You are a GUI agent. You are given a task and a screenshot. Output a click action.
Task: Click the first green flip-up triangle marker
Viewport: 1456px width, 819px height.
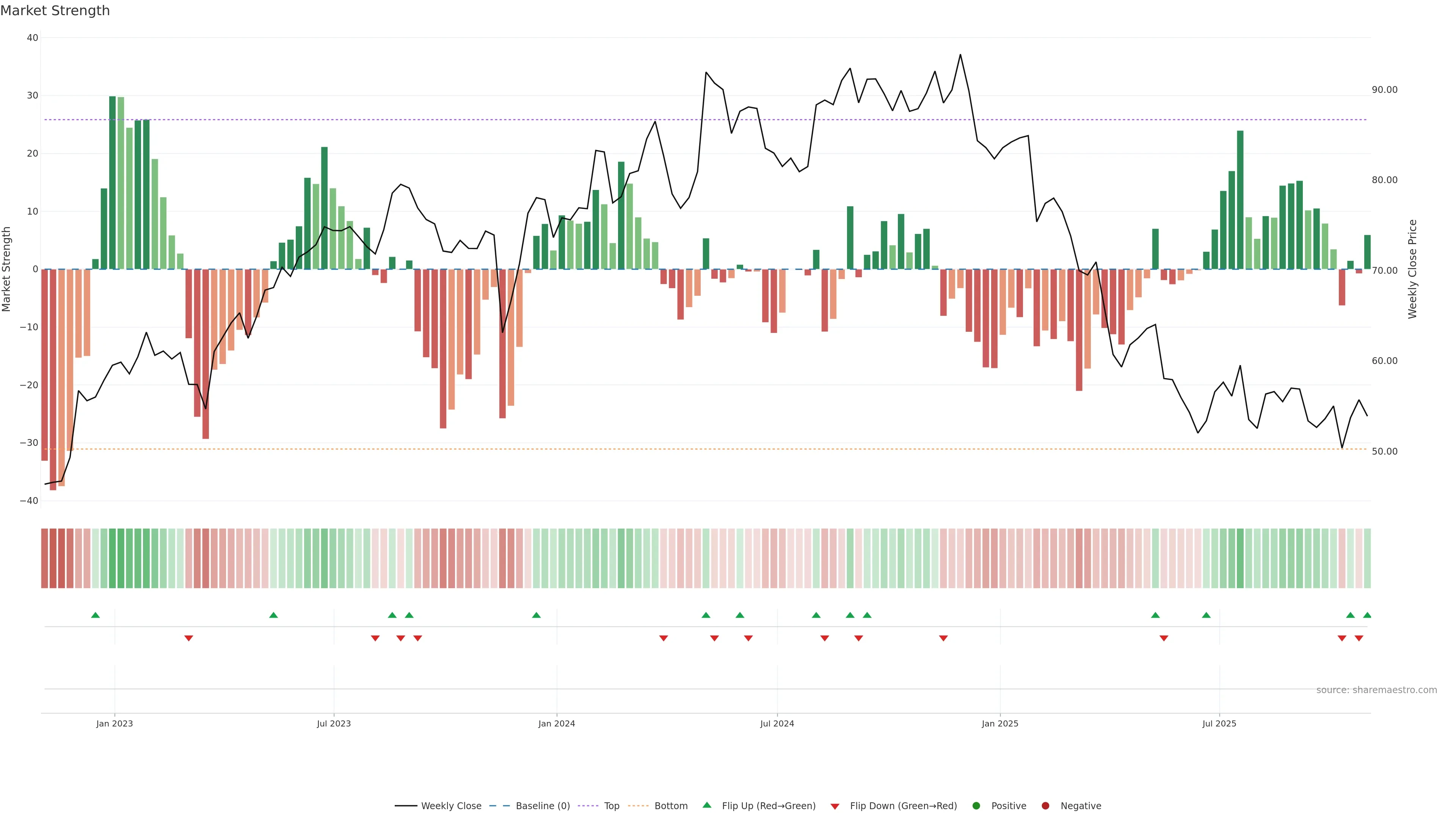tap(96, 615)
